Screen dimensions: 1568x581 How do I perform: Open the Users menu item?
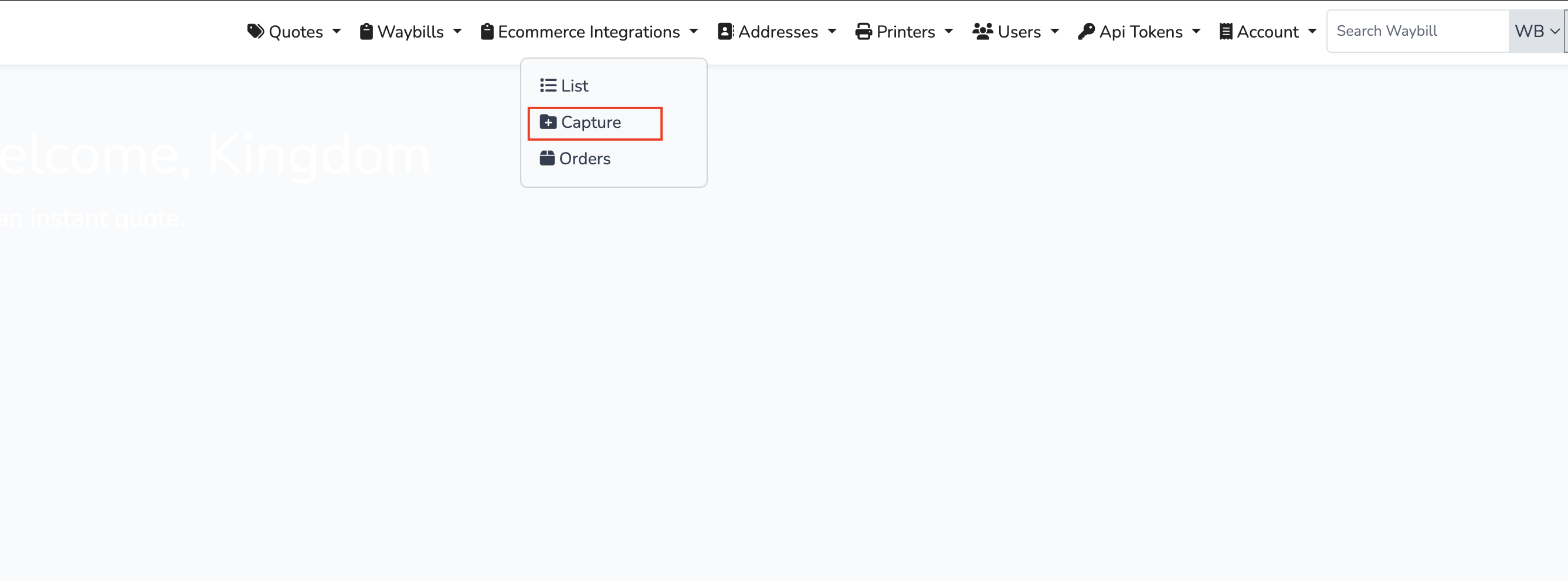(1015, 31)
